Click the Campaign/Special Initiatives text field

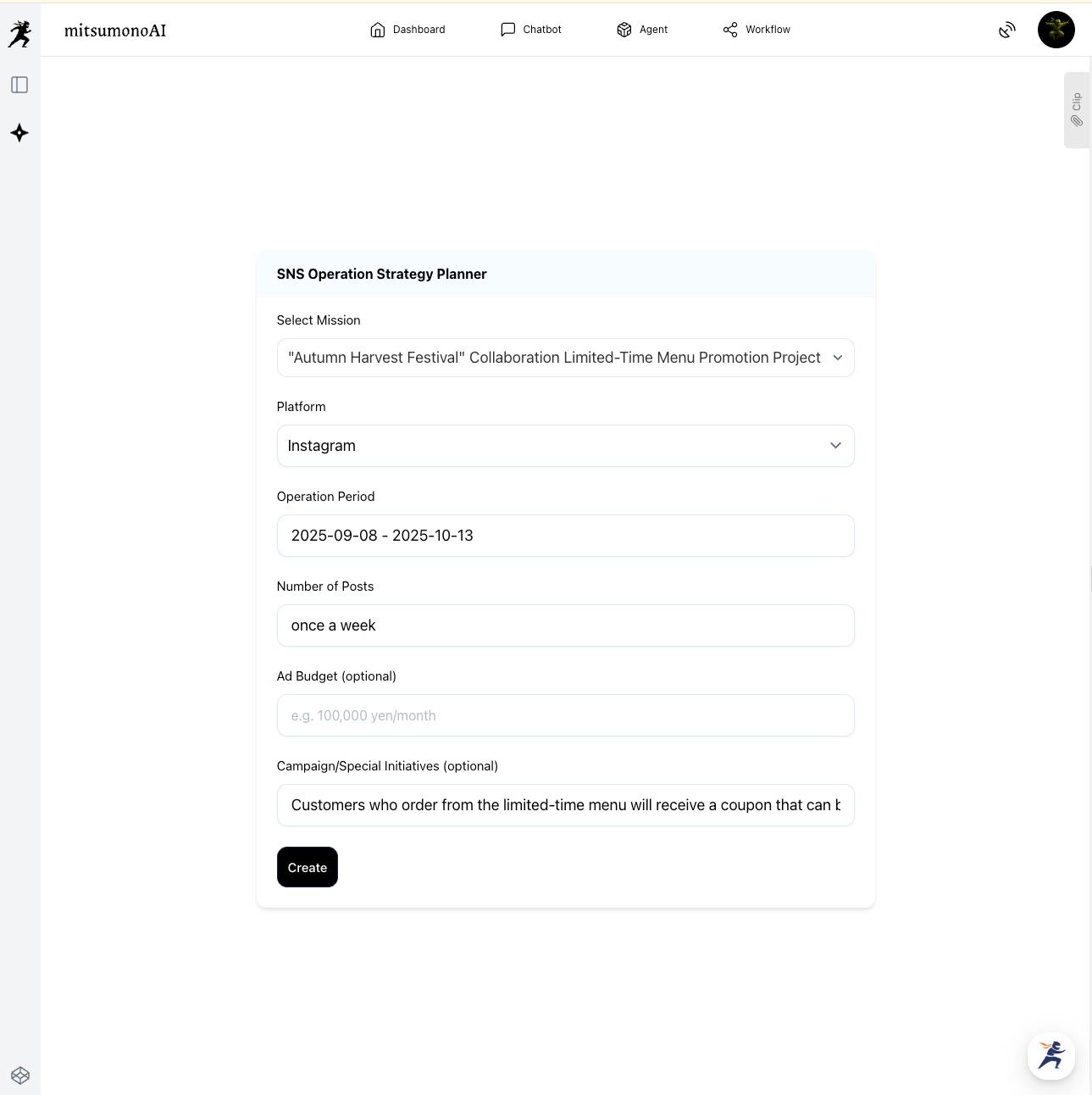tap(565, 805)
